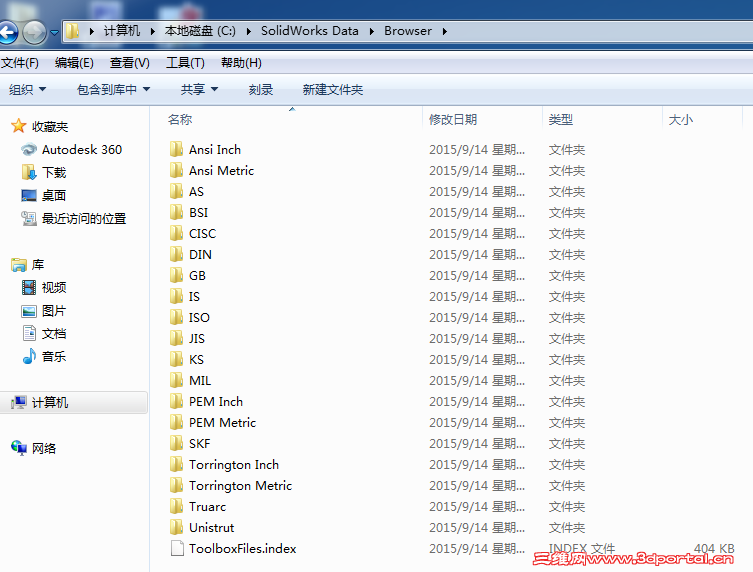Click the folder icon in address bar
Viewport: 753px width, 572px height.
73,31
